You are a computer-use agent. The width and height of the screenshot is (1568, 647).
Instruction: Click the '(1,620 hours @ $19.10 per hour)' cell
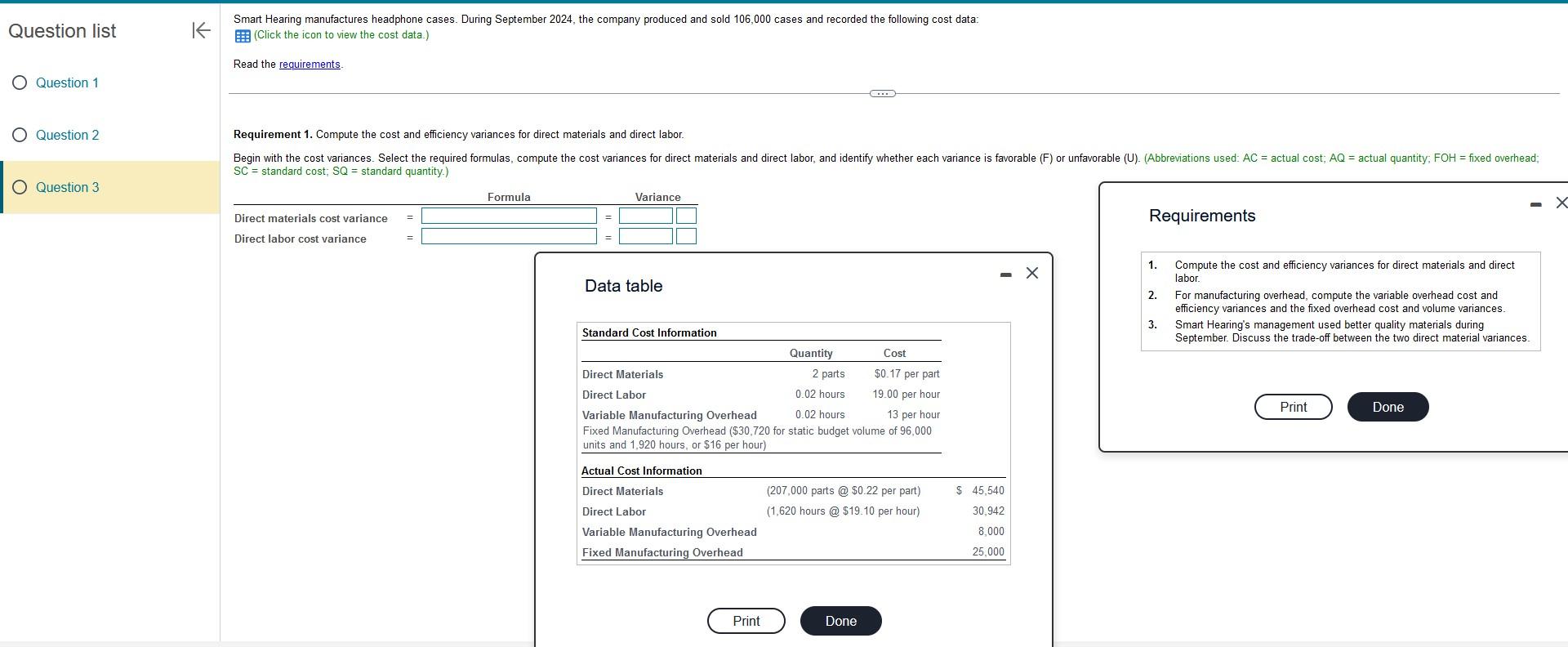(843, 511)
